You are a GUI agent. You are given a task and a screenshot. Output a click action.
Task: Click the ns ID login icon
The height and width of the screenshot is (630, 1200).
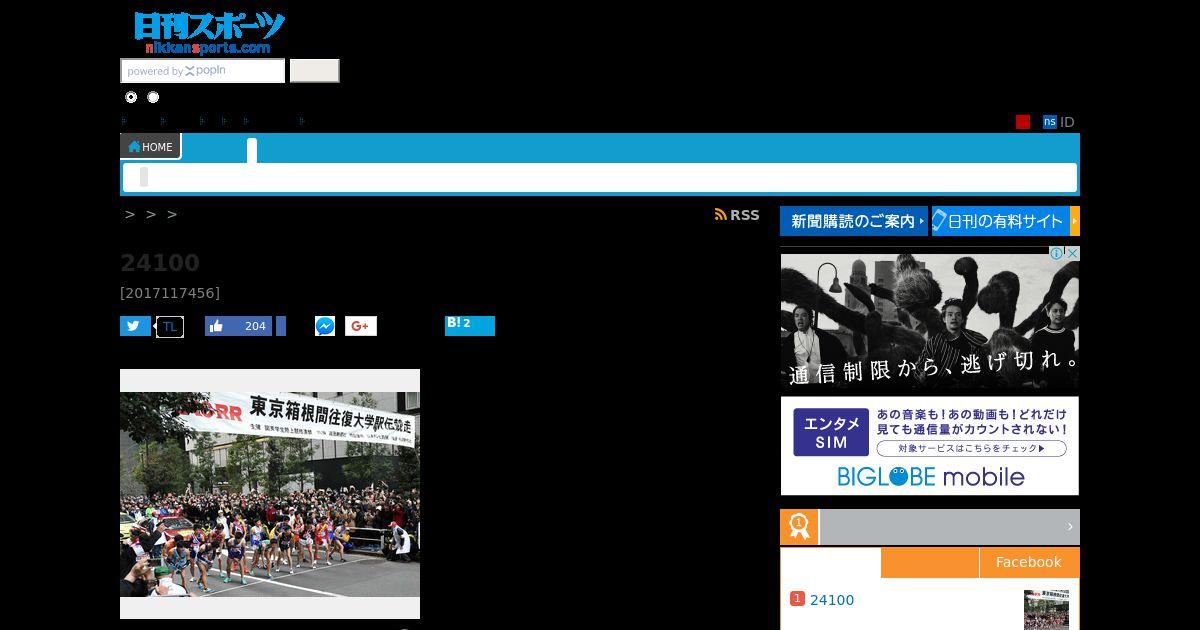tap(1050, 122)
